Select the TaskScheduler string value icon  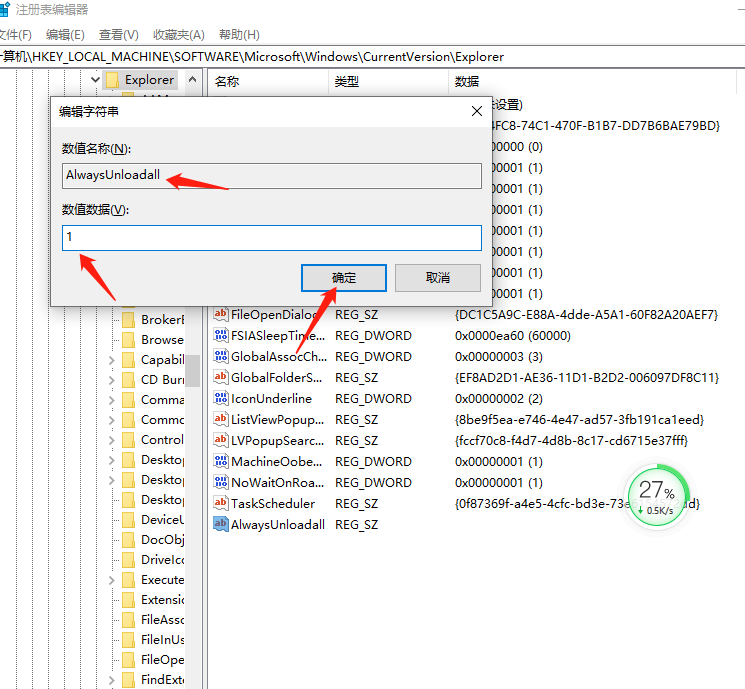click(220, 504)
